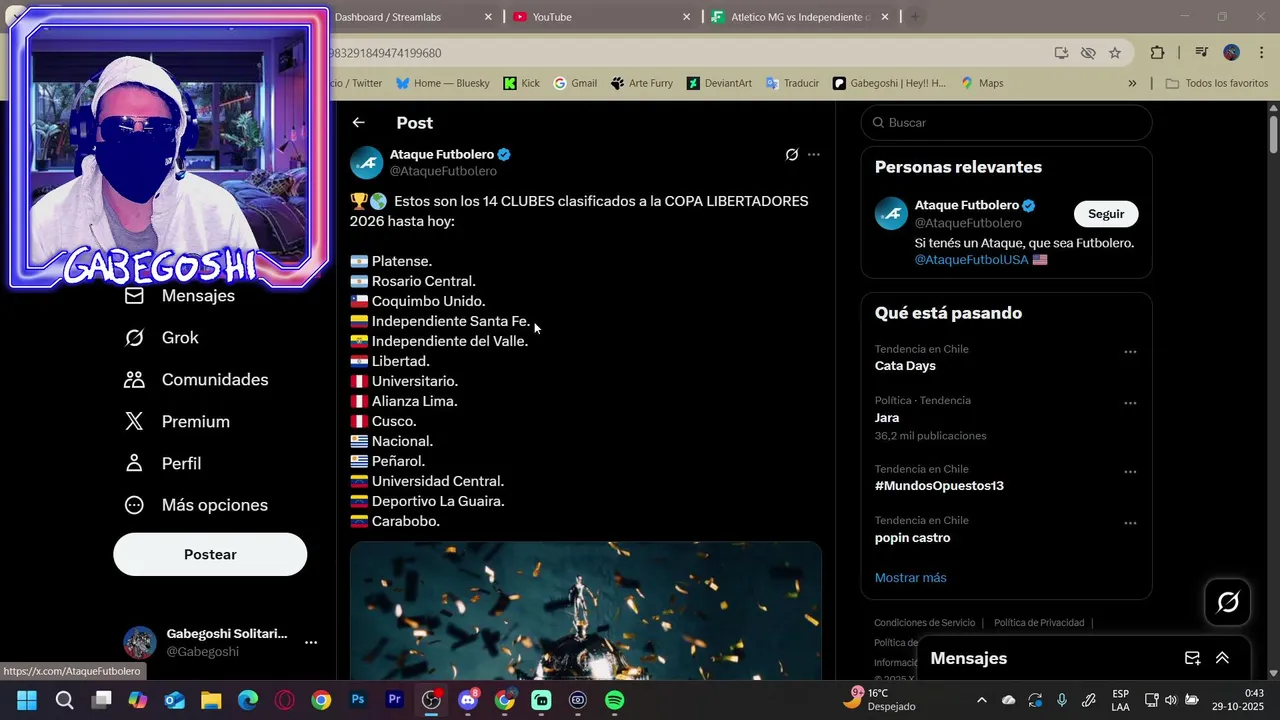
Task: Open the Maps bookmark
Action: (x=981, y=83)
